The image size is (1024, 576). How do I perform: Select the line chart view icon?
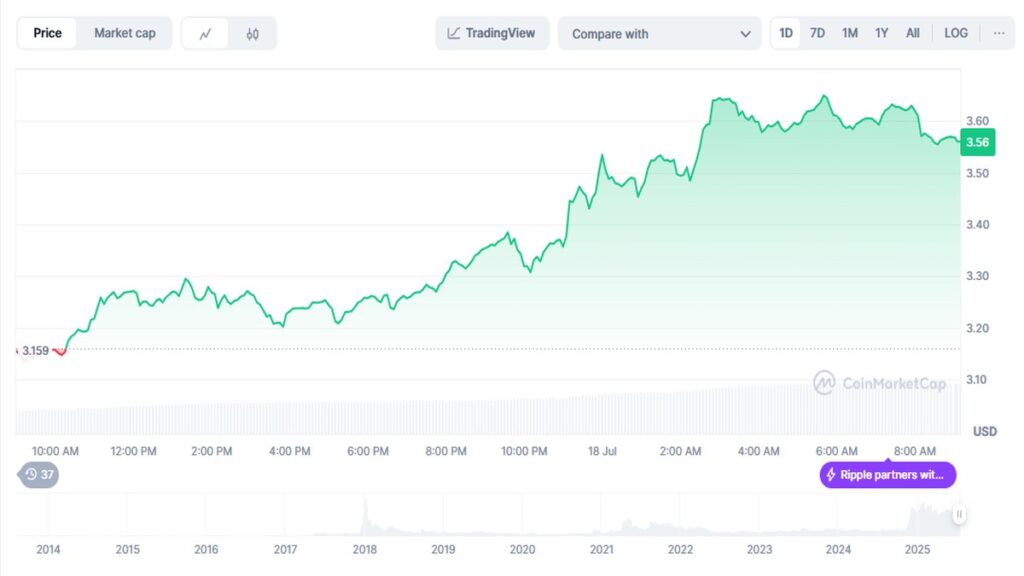tap(205, 33)
